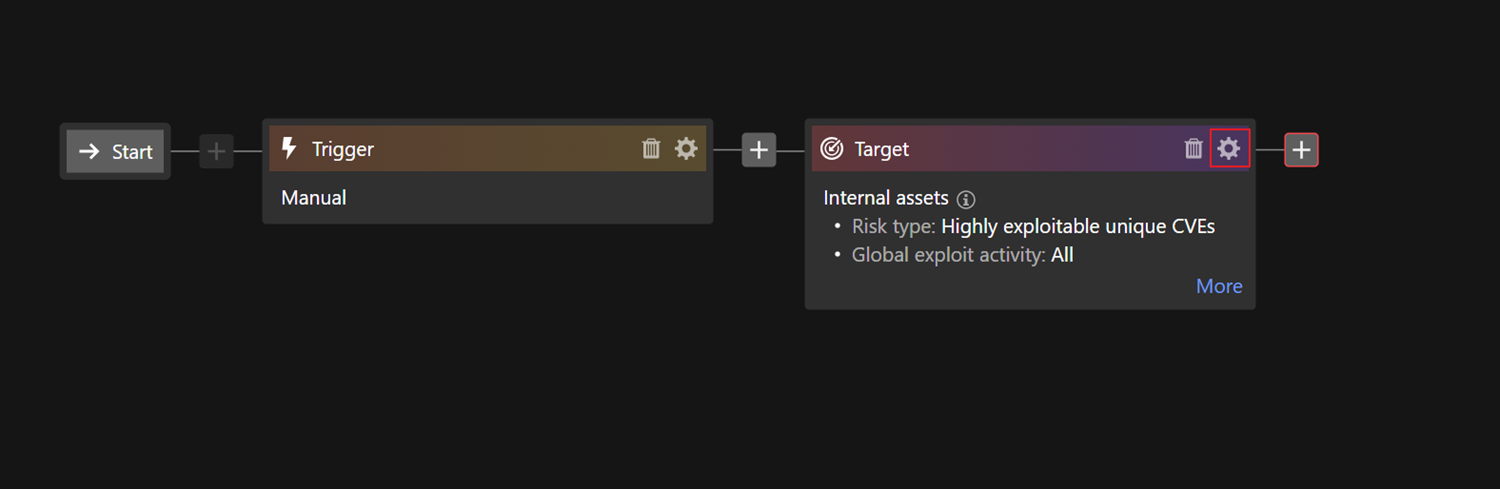Click the Trigger lightning bolt icon

[x=289, y=149]
